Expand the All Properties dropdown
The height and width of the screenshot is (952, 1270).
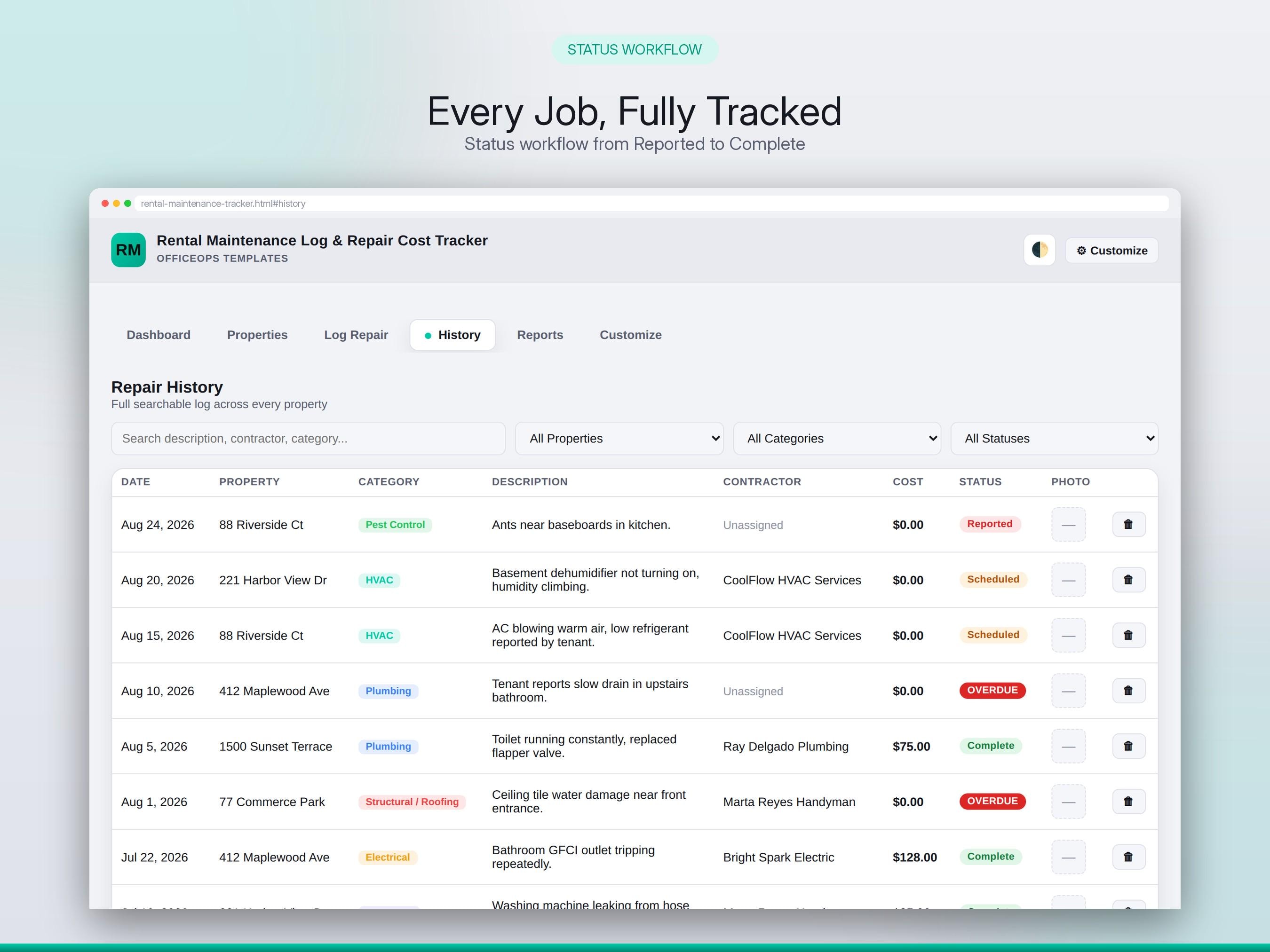(x=619, y=439)
